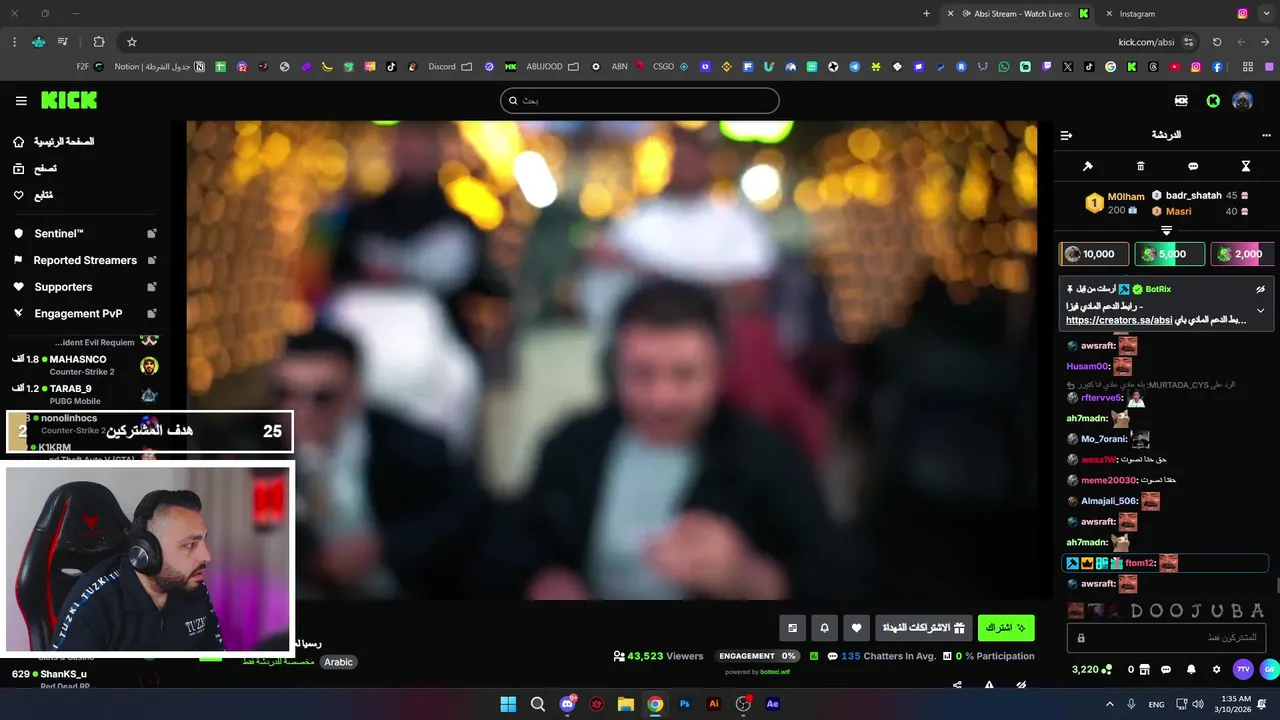Click the hourglass slow-mode icon in chat

(1246, 166)
